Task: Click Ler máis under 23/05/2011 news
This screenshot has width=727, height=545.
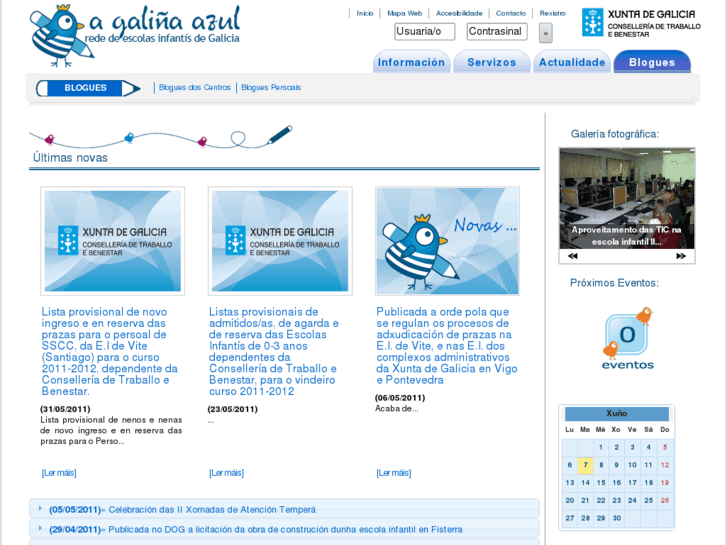Action: point(226,473)
